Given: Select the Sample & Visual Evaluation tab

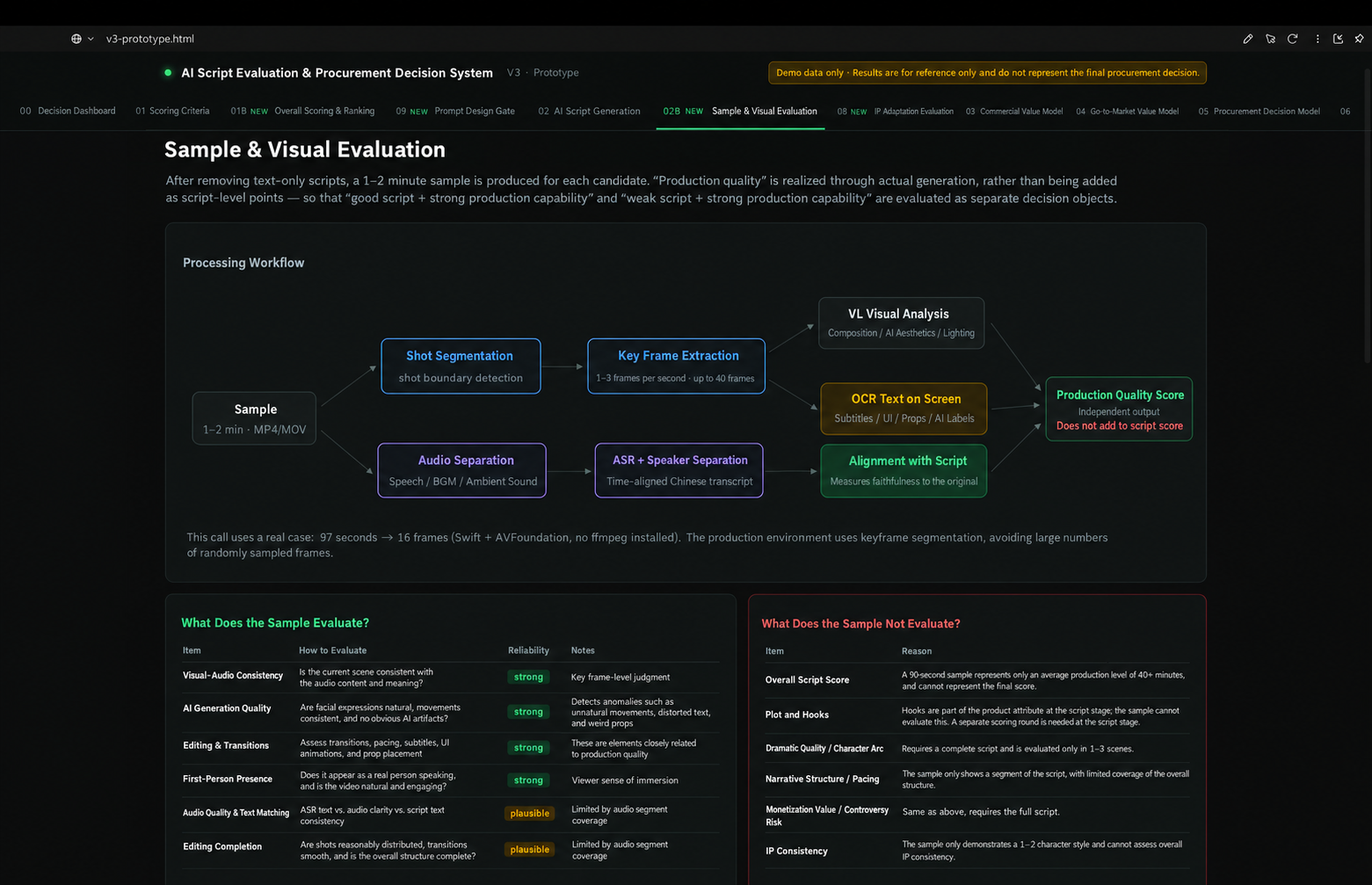Looking at the screenshot, I should [740, 112].
